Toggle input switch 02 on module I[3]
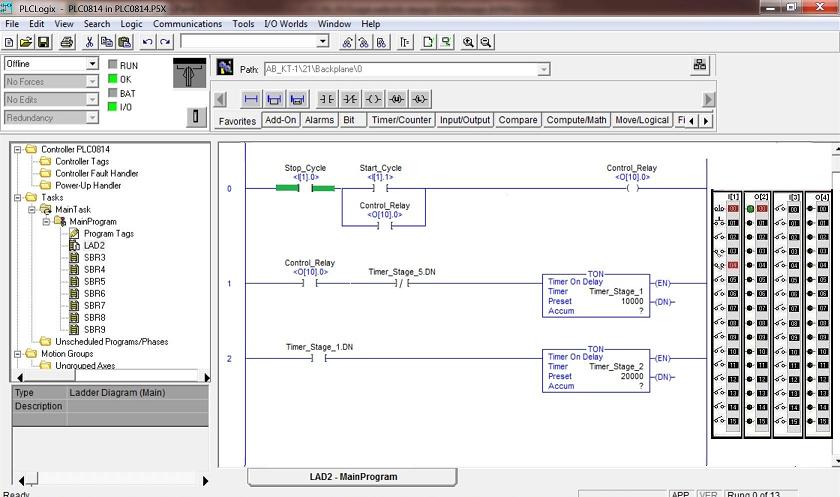 (x=780, y=237)
